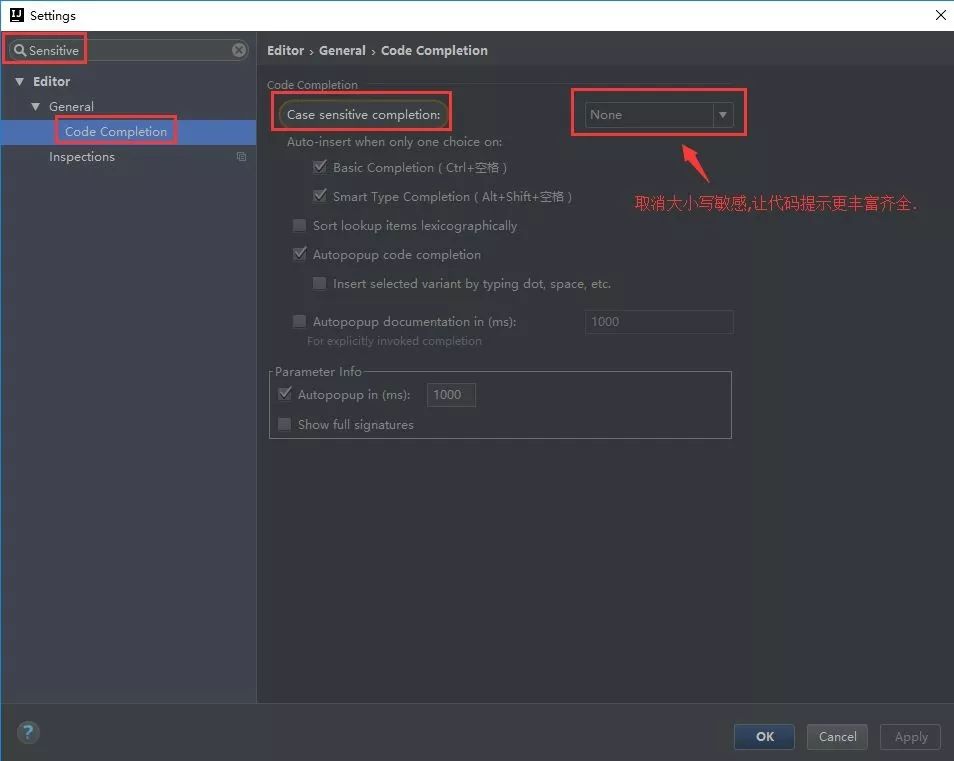Apply settings with the OK button
Screen dimensions: 954x761
pyautogui.click(x=763, y=736)
